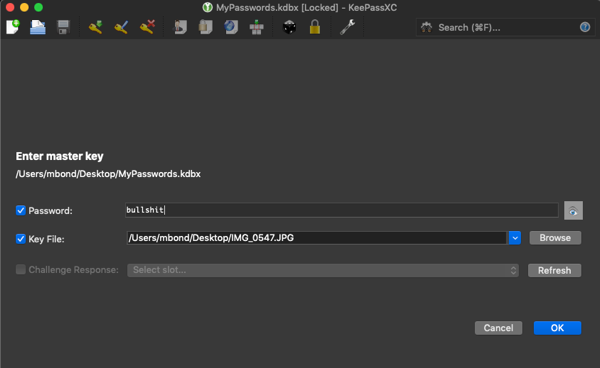Click the Enter master key heading
Image resolution: width=600 pixels, height=368 pixels.
(x=59, y=156)
